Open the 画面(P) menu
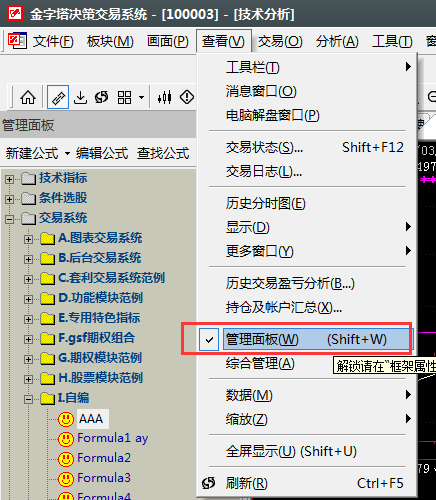This screenshot has width=436, height=500. 168,41
